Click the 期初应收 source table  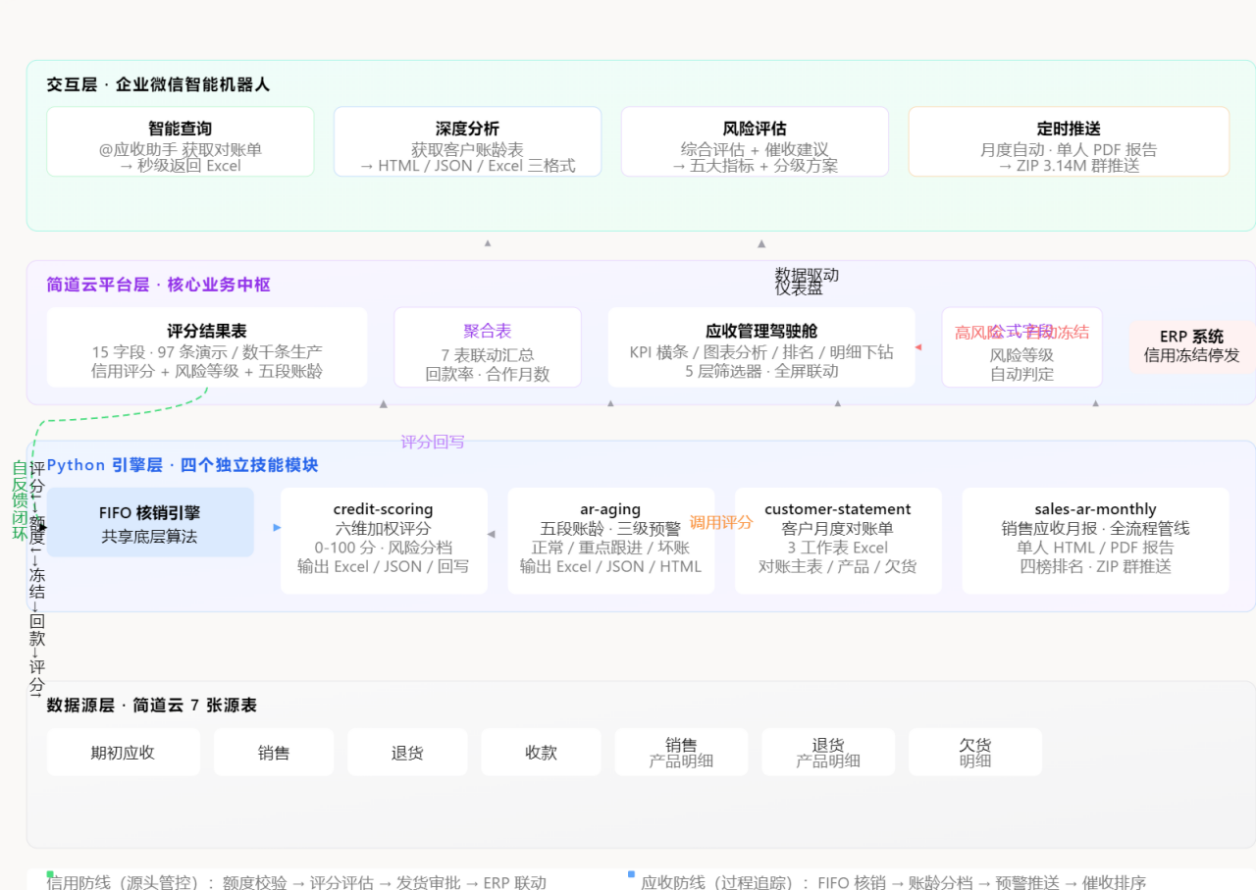click(123, 752)
